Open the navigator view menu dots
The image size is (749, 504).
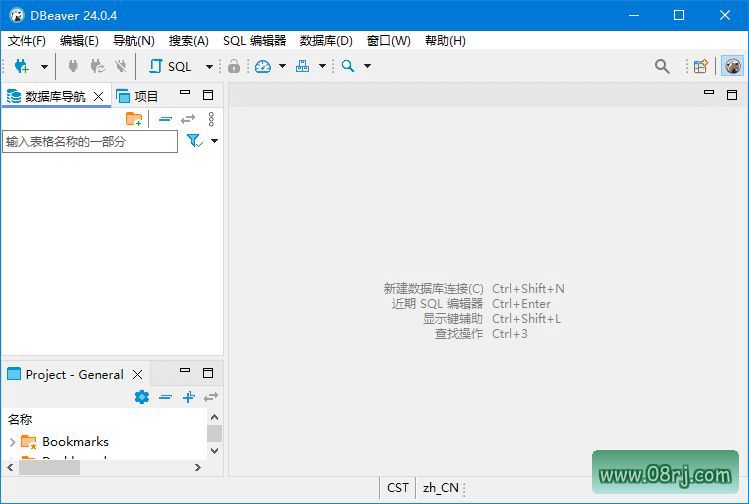(x=211, y=119)
